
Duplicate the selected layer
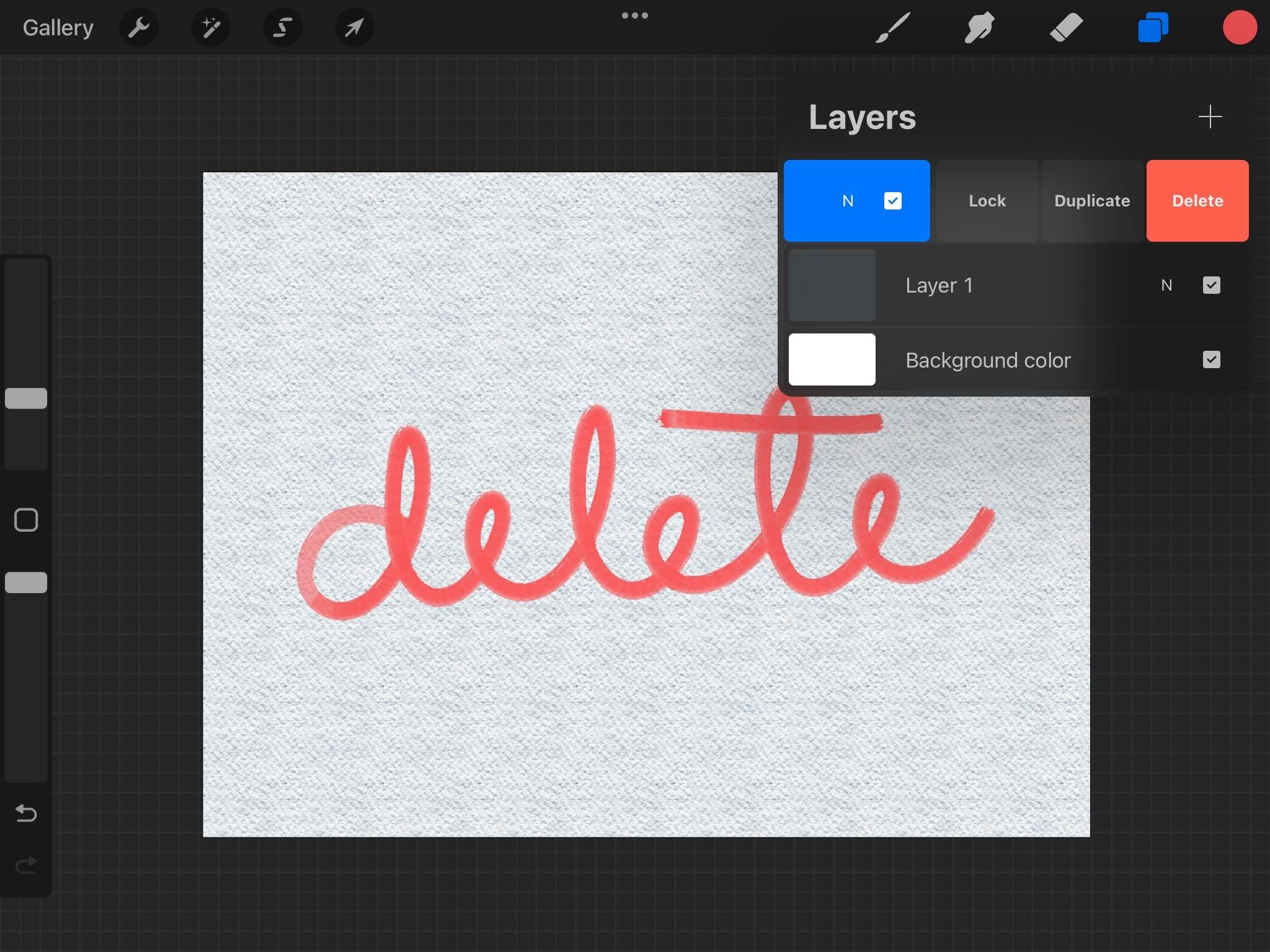[x=1091, y=201]
